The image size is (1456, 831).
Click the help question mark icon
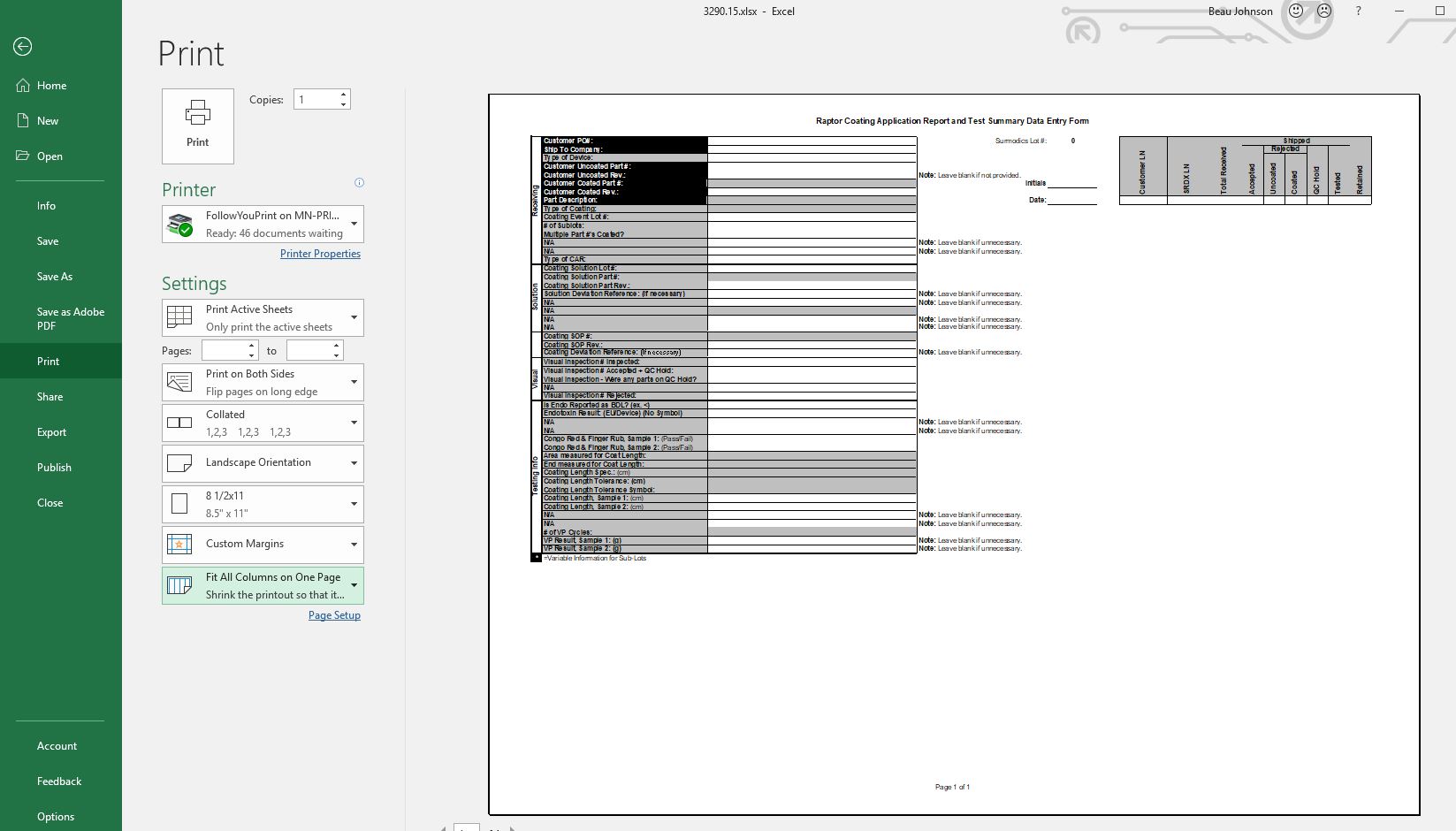[x=1359, y=11]
